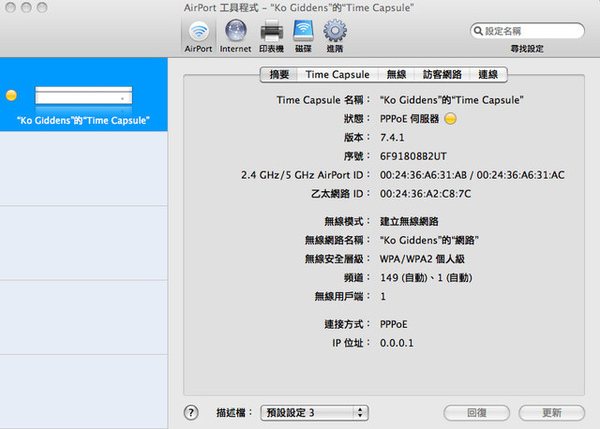
Task: Click the network name "Ko Giddens"的"網路"
Action: tap(429, 240)
